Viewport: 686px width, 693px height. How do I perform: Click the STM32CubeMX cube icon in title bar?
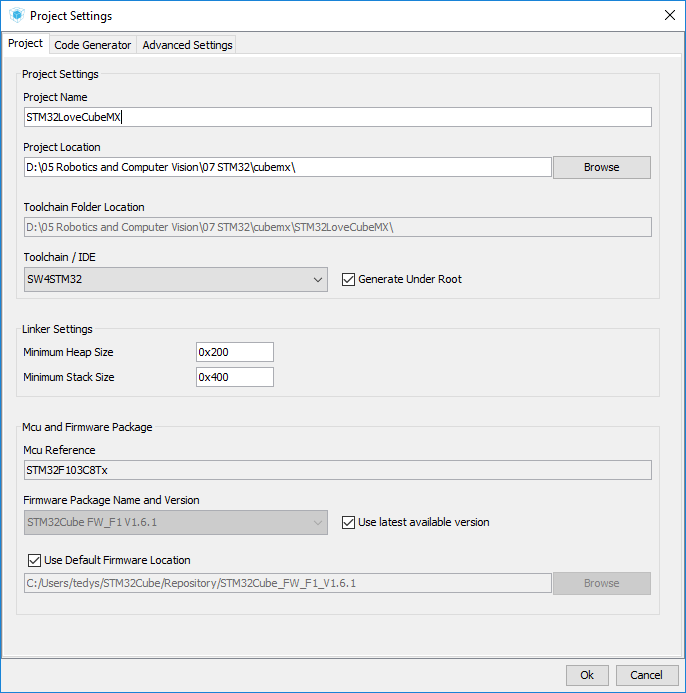(17, 15)
